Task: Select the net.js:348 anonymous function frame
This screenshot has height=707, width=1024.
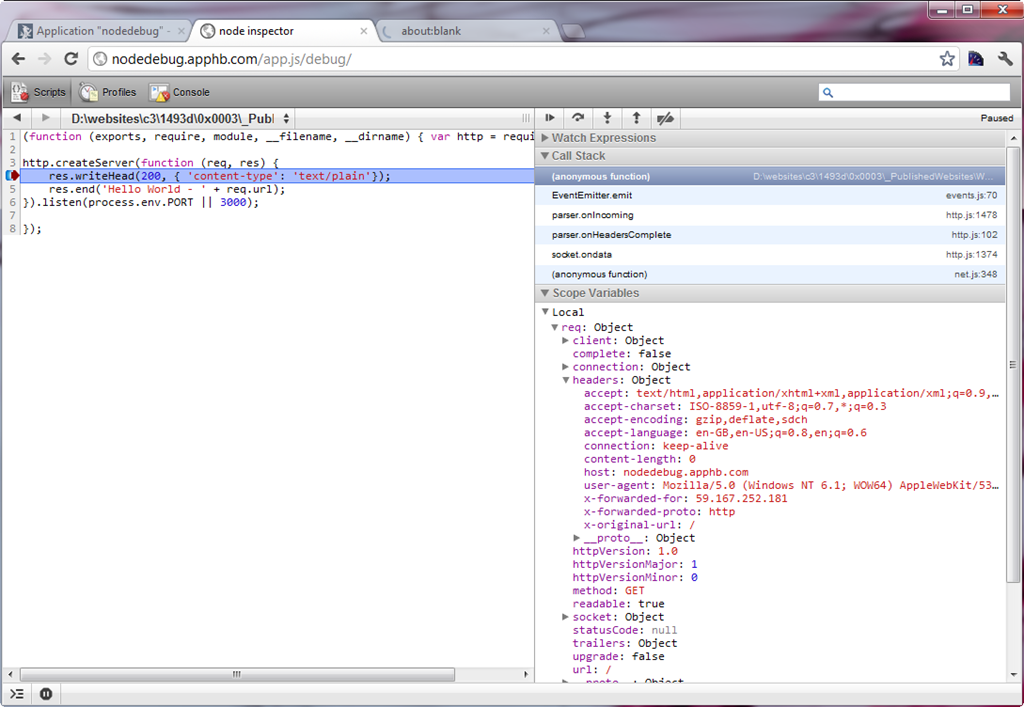Action: (769, 274)
